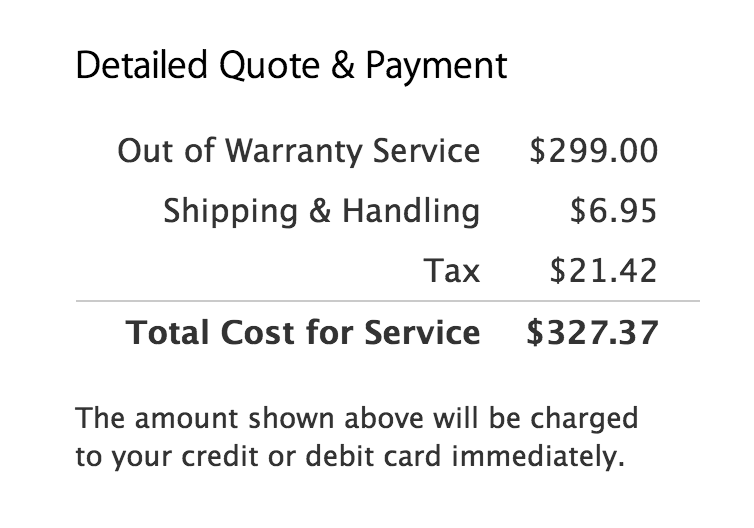Select the Out of Warranty Service label
754x528 pixels.
(x=299, y=151)
